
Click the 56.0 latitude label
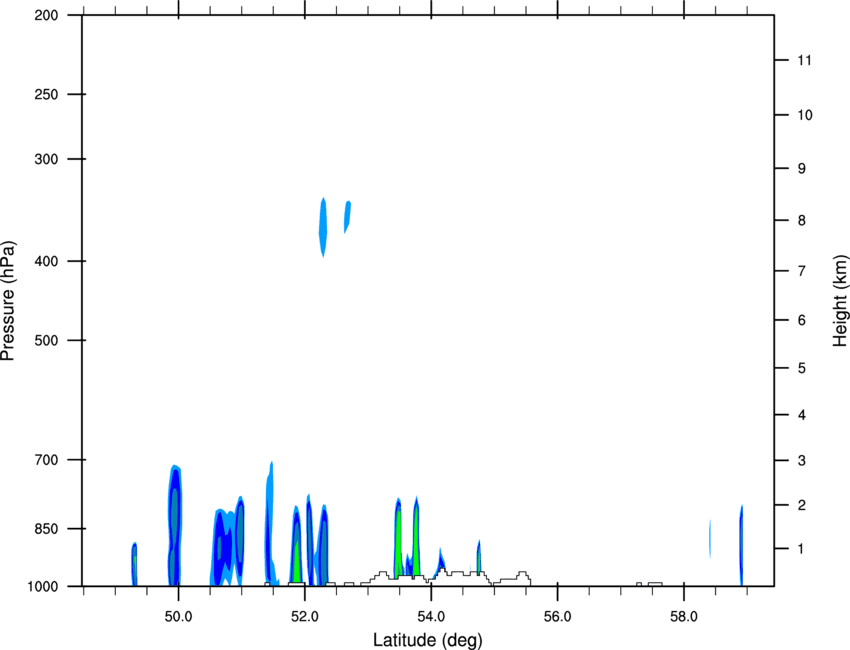pos(558,617)
